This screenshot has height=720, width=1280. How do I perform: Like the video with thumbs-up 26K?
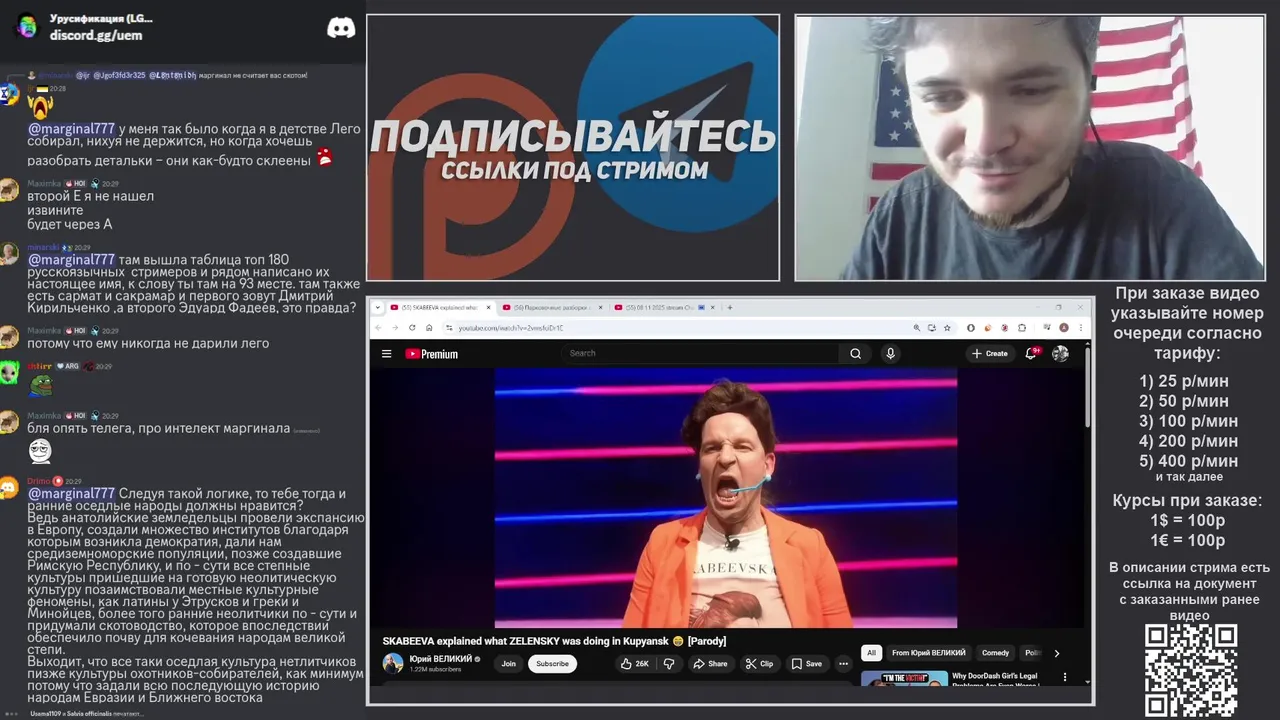634,663
